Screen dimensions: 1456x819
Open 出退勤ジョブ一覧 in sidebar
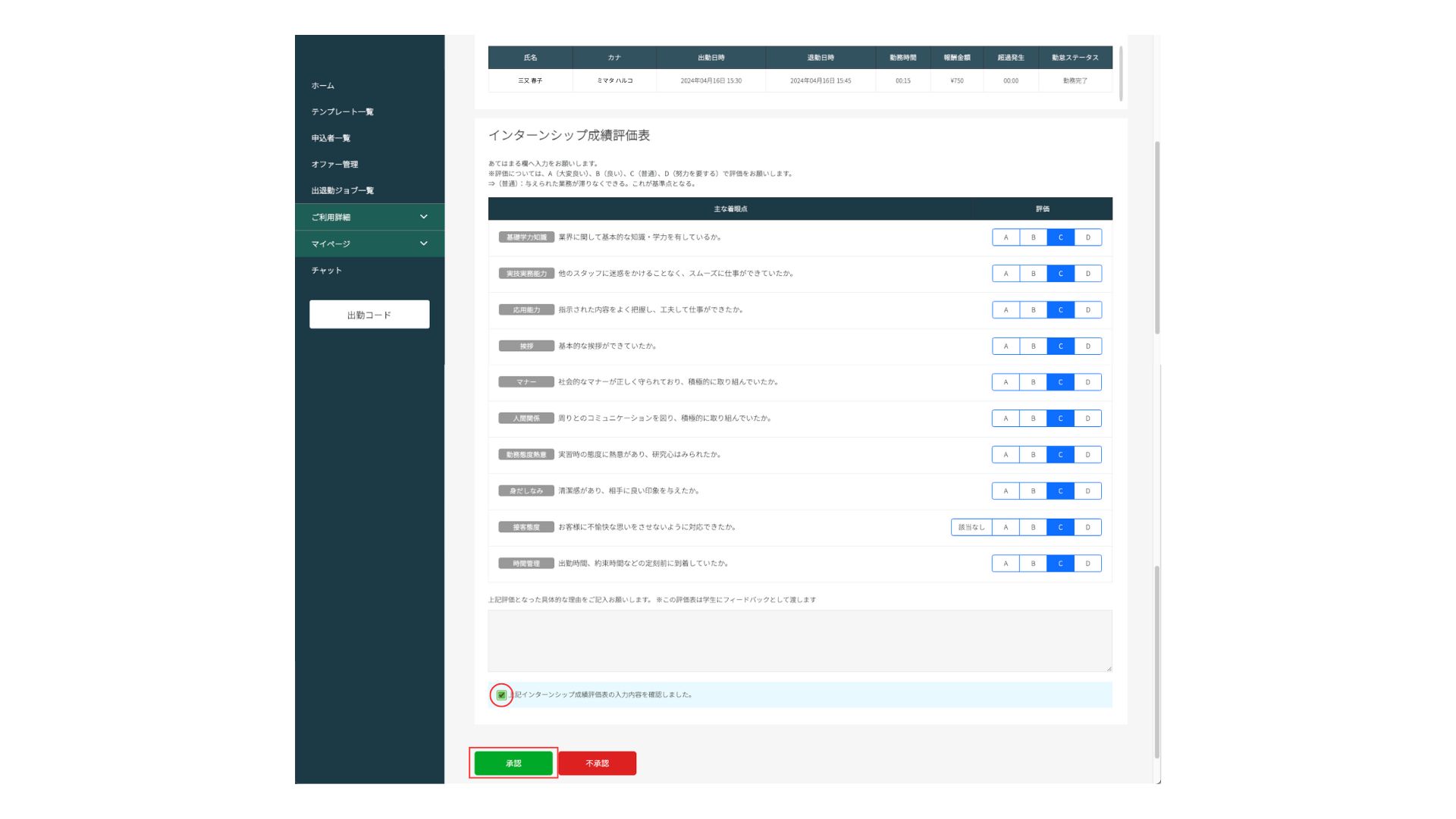(342, 190)
